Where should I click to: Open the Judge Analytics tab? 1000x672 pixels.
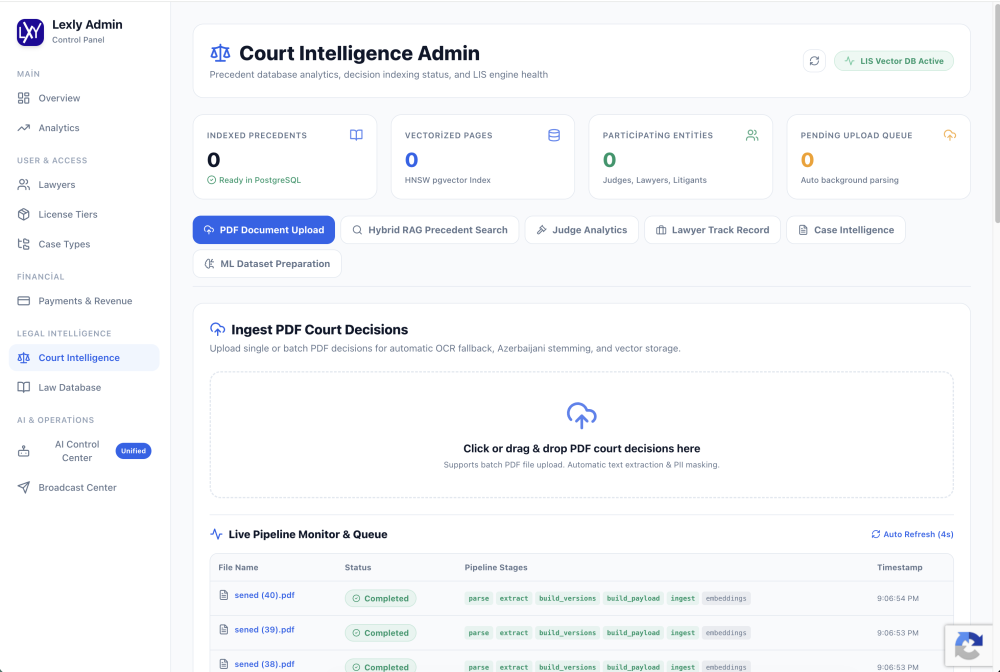582,230
